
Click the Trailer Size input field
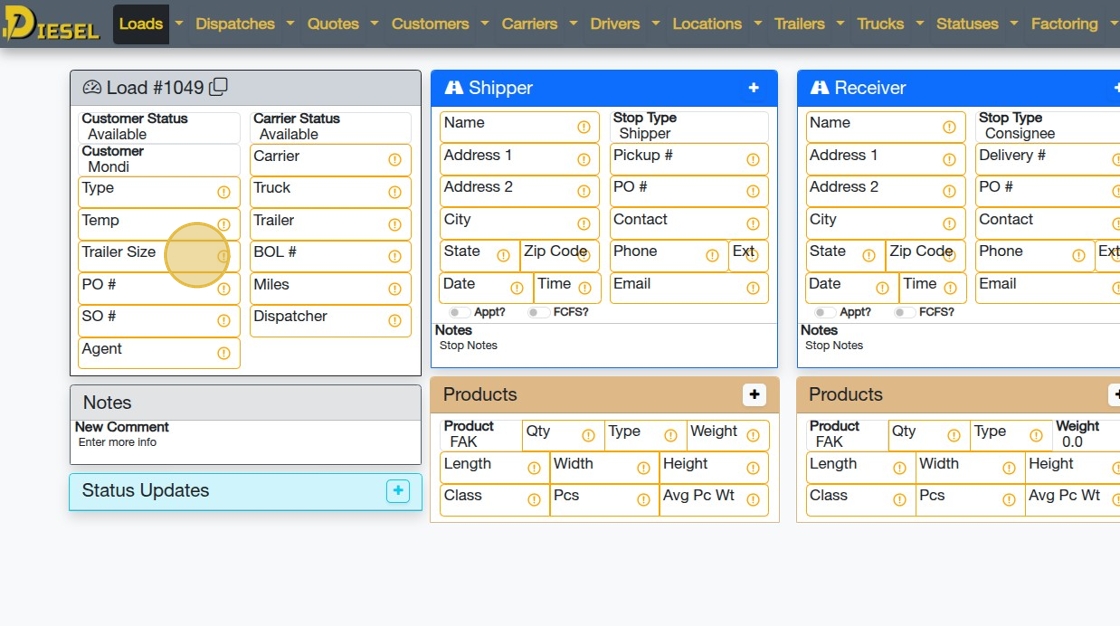click(x=159, y=256)
